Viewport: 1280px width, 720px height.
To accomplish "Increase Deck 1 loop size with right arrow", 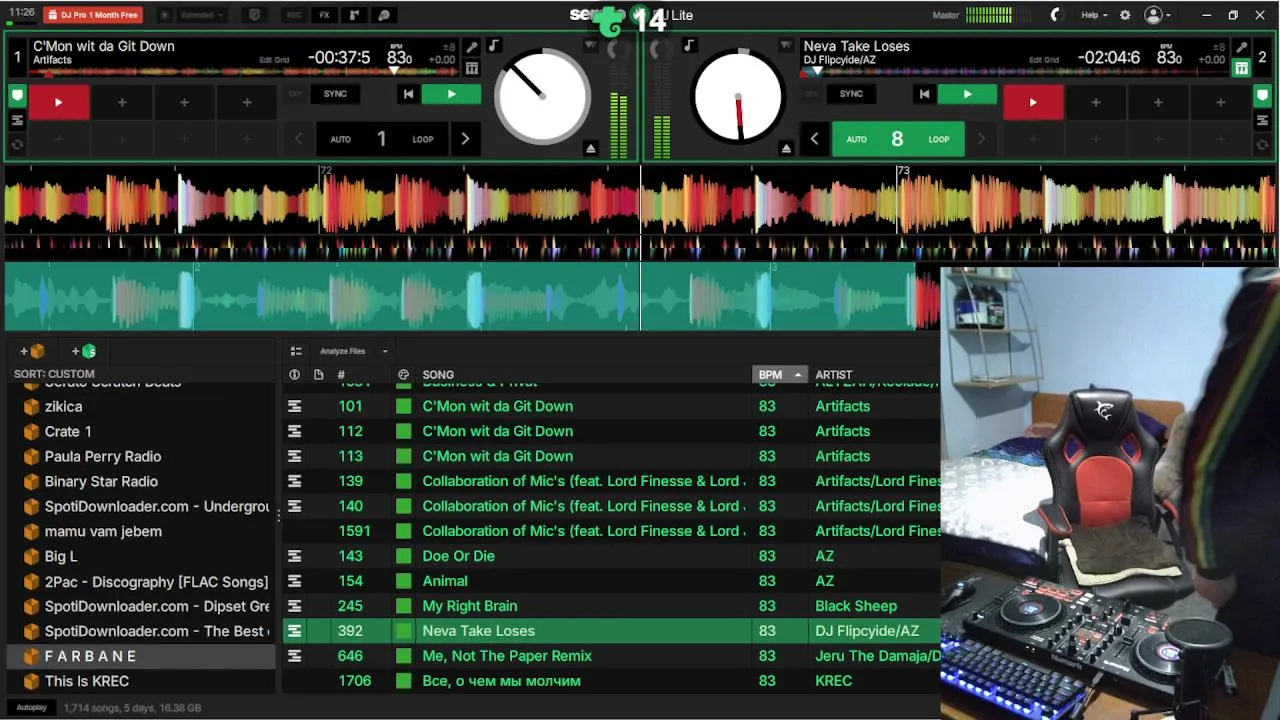I will click(x=465, y=139).
